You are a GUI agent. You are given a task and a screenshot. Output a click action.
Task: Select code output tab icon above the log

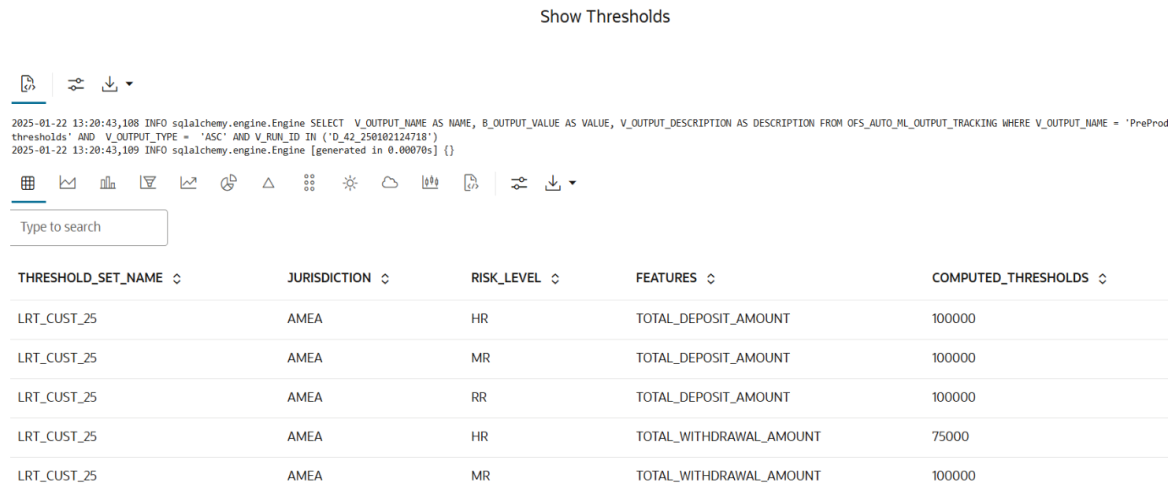[x=28, y=84]
